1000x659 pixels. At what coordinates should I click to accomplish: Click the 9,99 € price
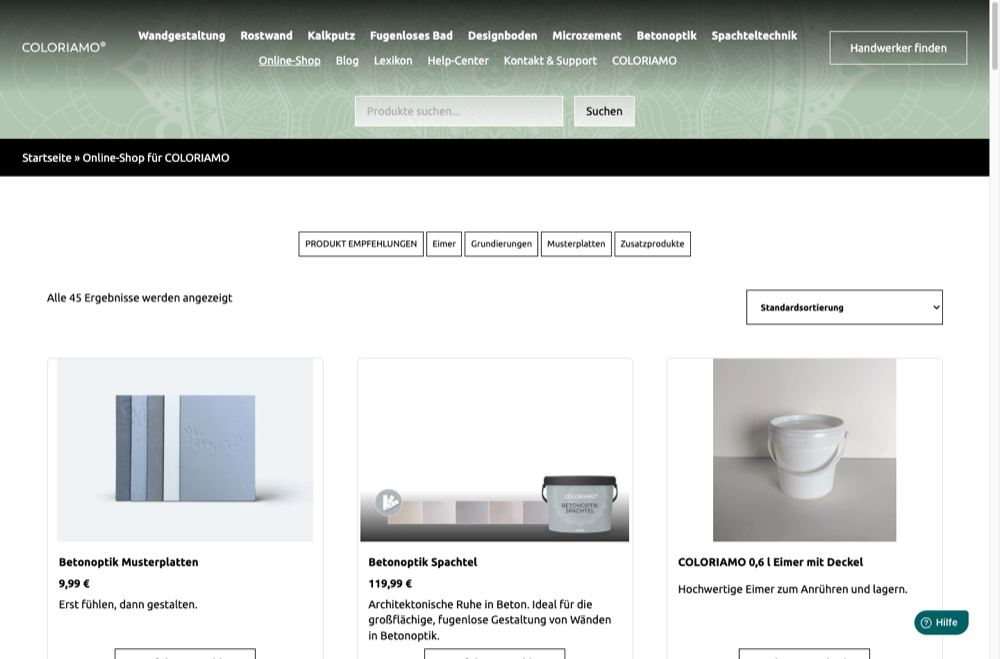point(74,583)
